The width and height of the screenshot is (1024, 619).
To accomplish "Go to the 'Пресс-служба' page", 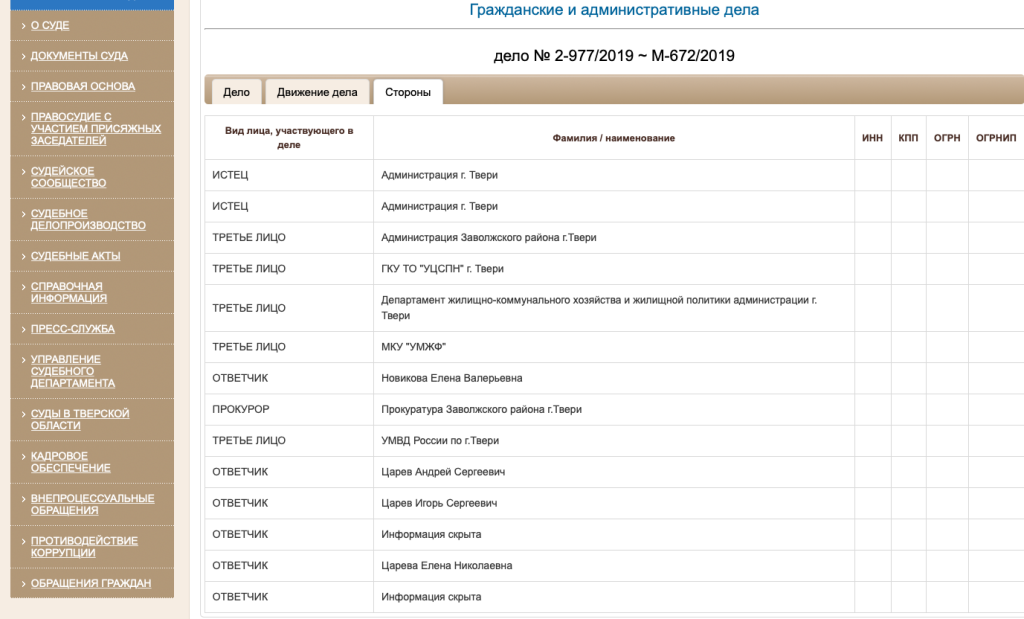I will (x=72, y=329).
